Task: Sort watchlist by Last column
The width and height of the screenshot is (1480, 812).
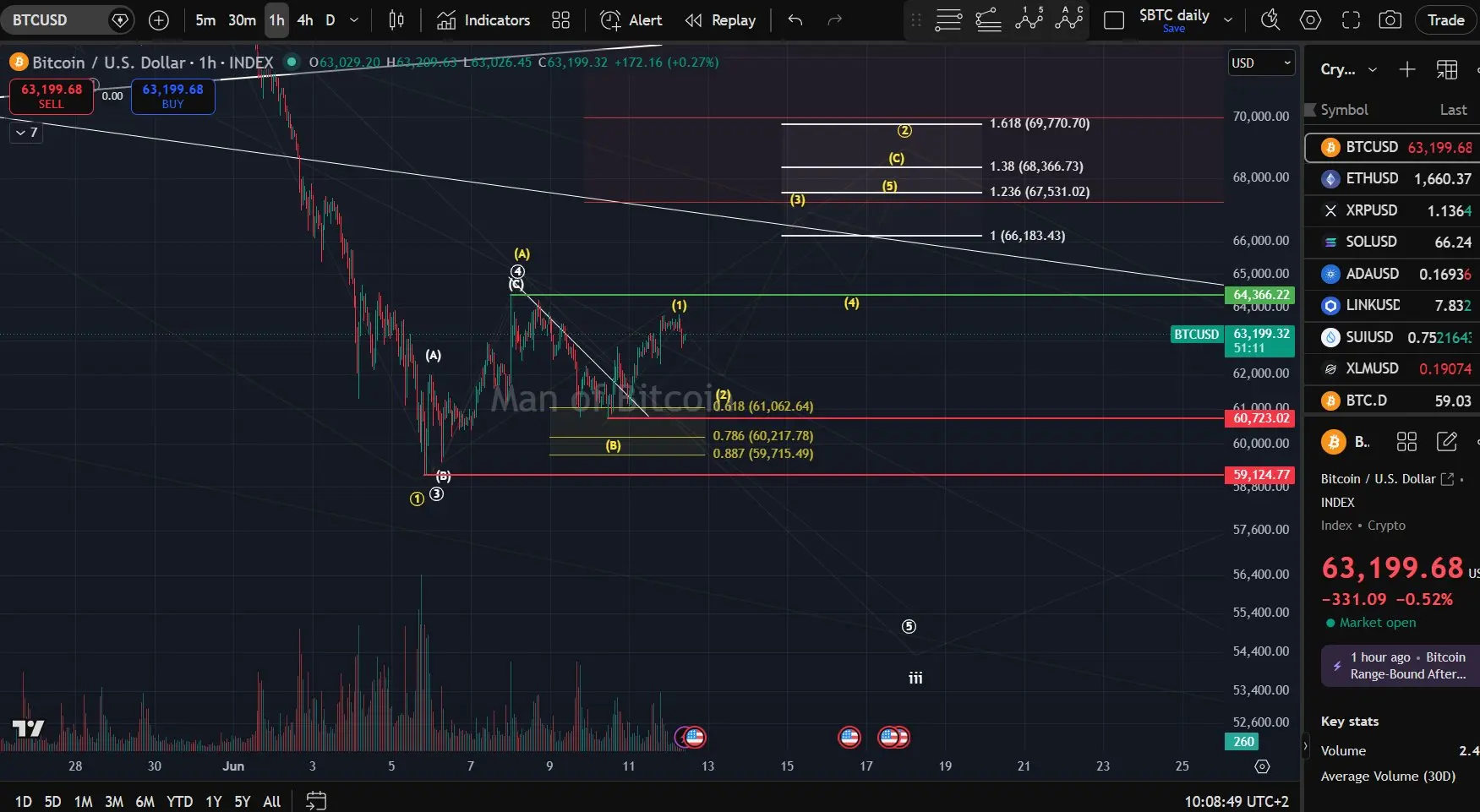Action: pyautogui.click(x=1453, y=110)
